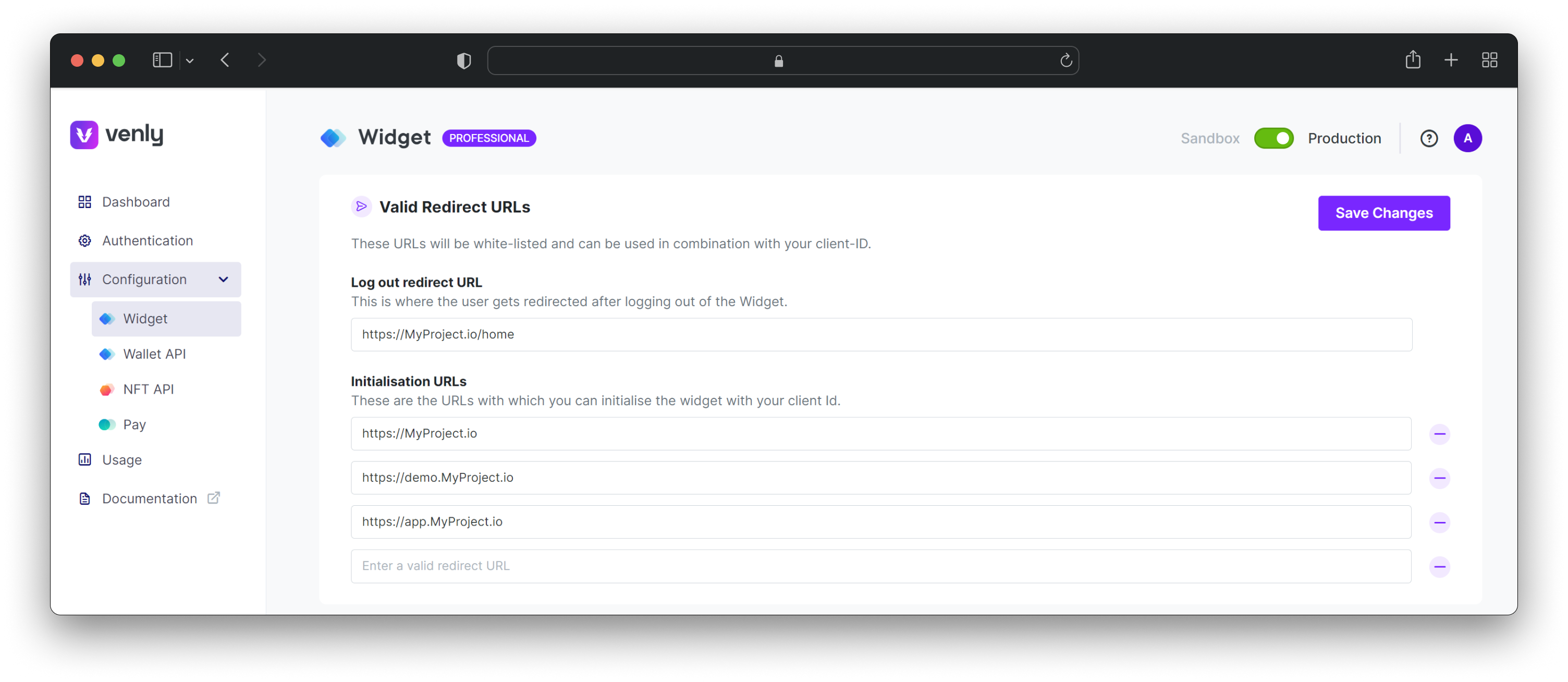Screen dimensions: 1568x682
Task: Open the browser share menu
Action: 1413,59
